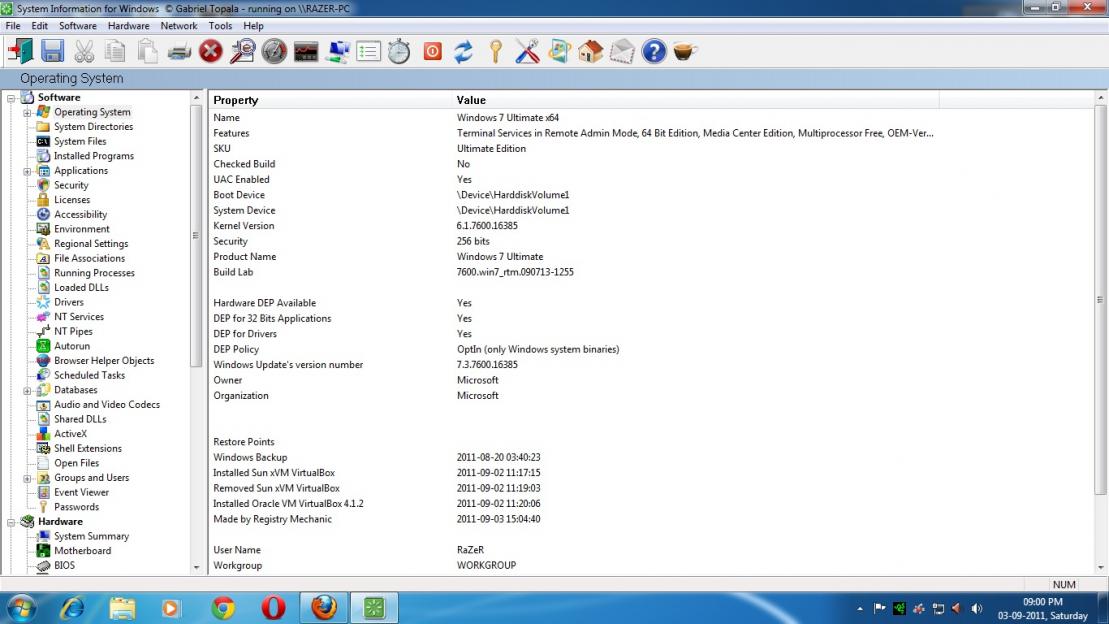The height and width of the screenshot is (624, 1109).
Task: Click the checklist toolbar icon
Action: coord(368,52)
